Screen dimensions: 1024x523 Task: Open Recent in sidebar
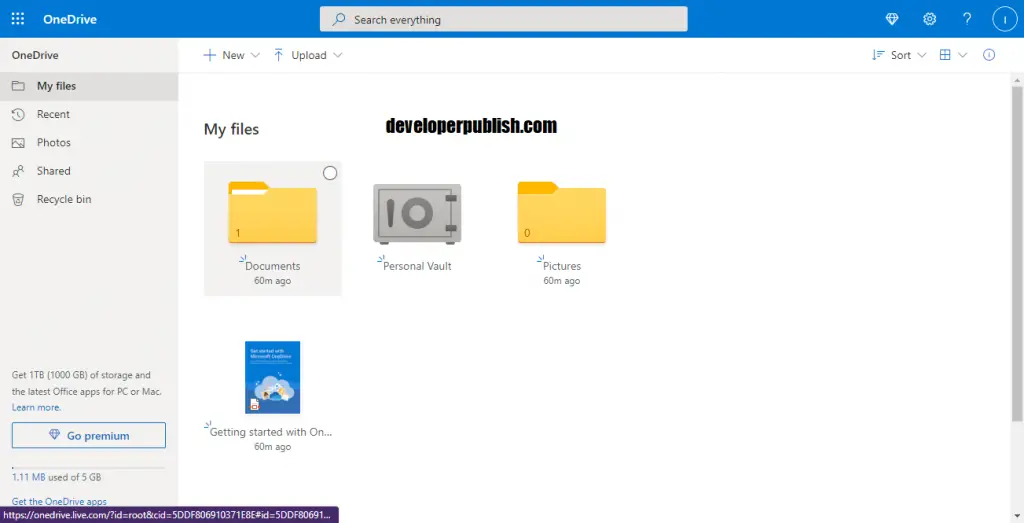click(89, 114)
